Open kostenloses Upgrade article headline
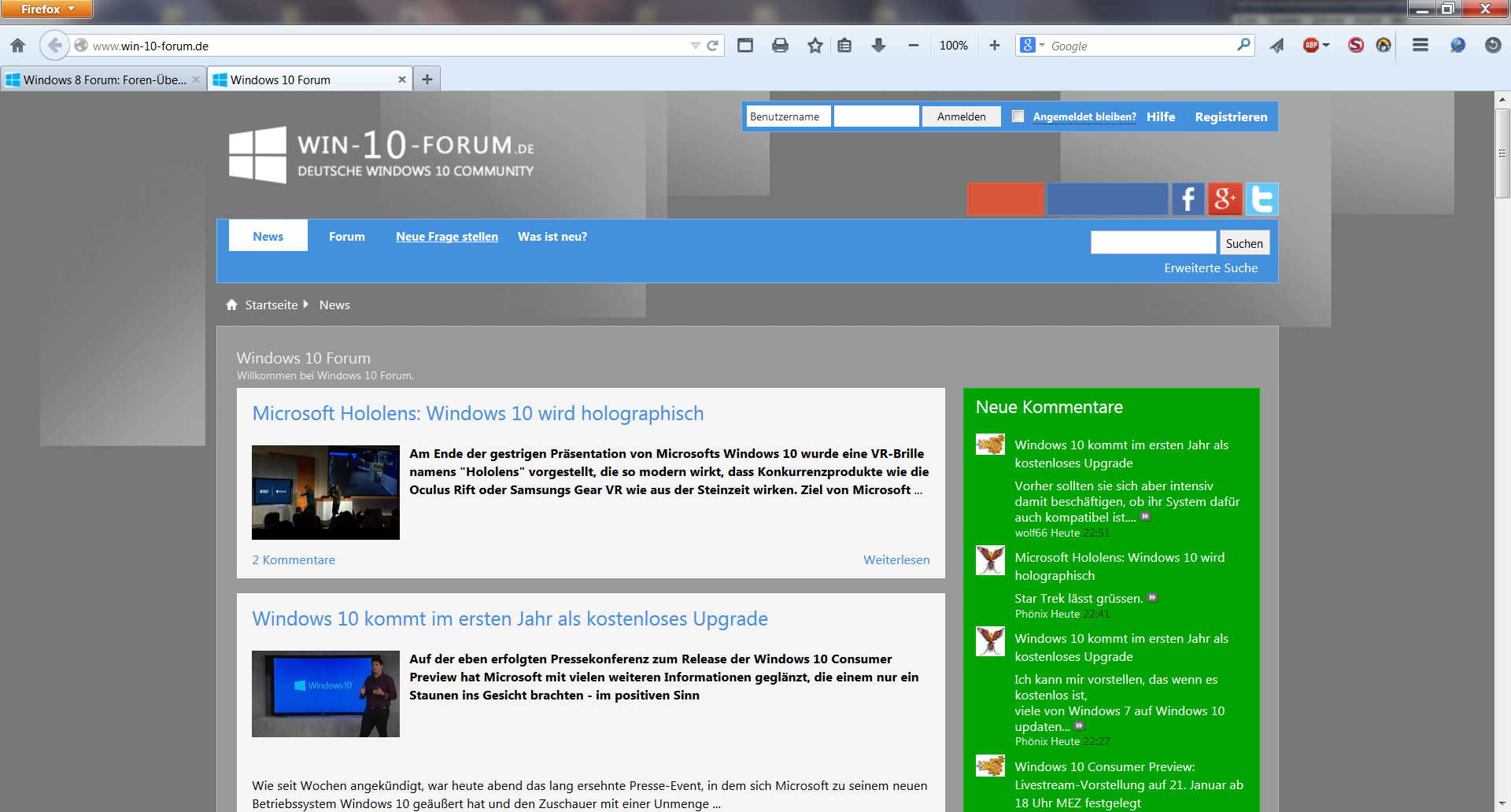Image resolution: width=1511 pixels, height=812 pixels. tap(510, 618)
